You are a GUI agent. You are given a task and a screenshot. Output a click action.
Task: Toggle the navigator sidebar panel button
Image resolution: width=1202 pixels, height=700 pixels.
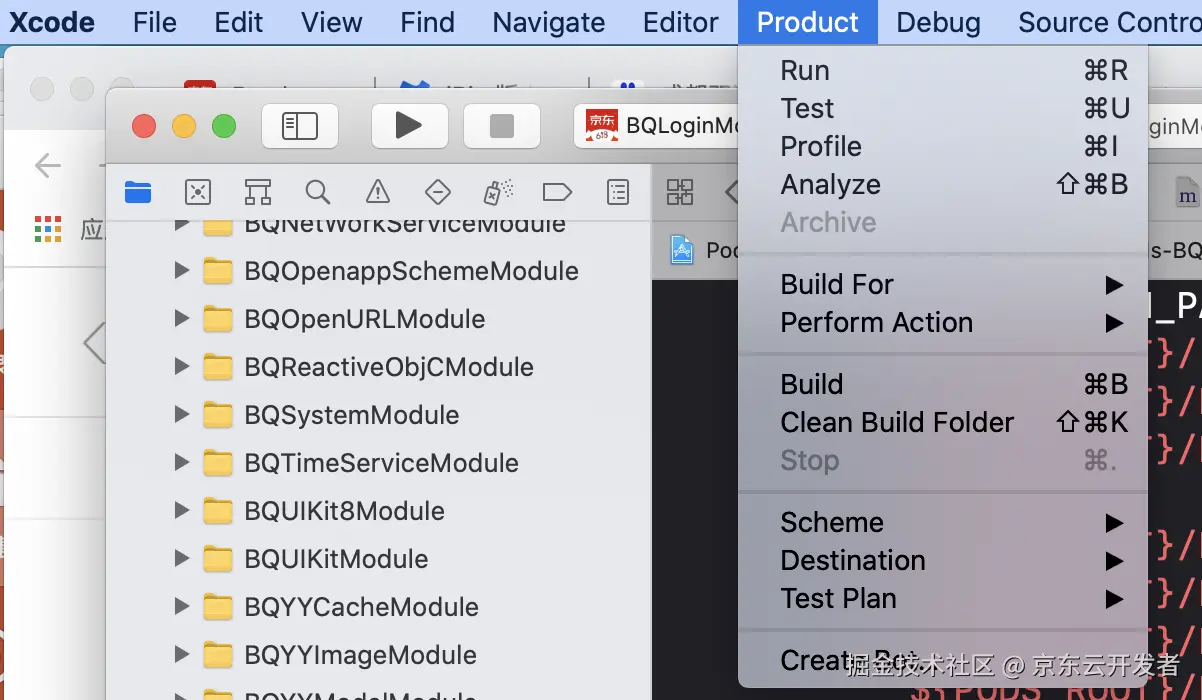[x=300, y=125]
